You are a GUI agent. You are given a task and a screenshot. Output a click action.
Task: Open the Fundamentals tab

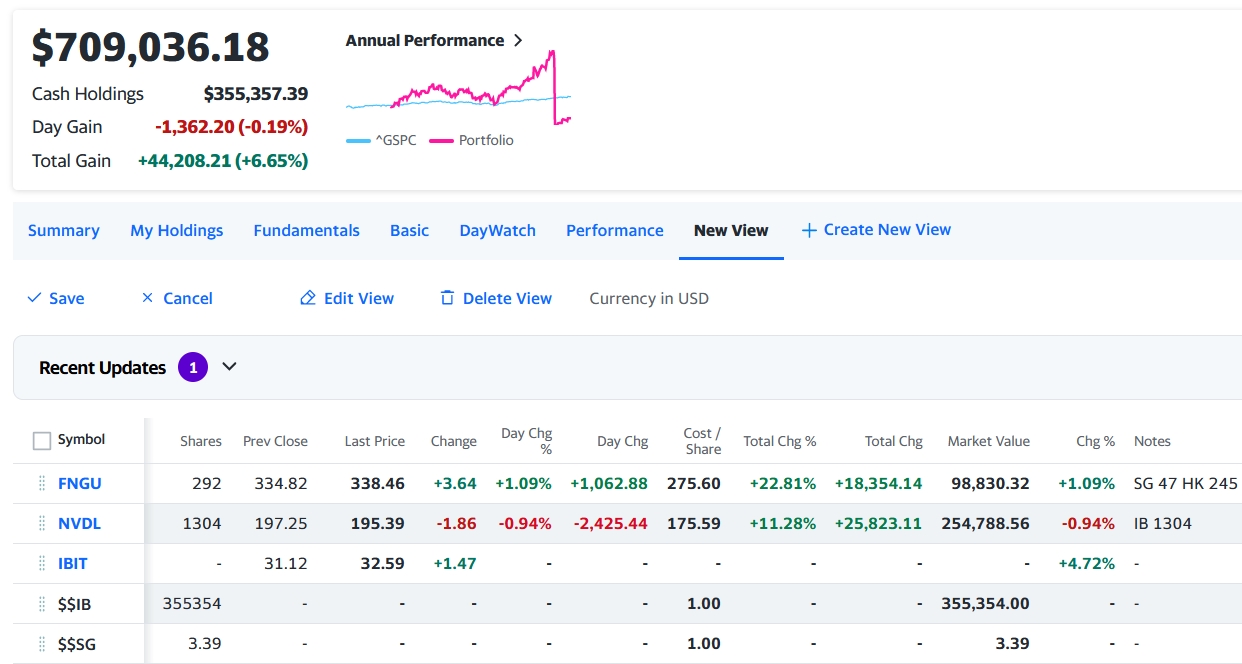(306, 230)
